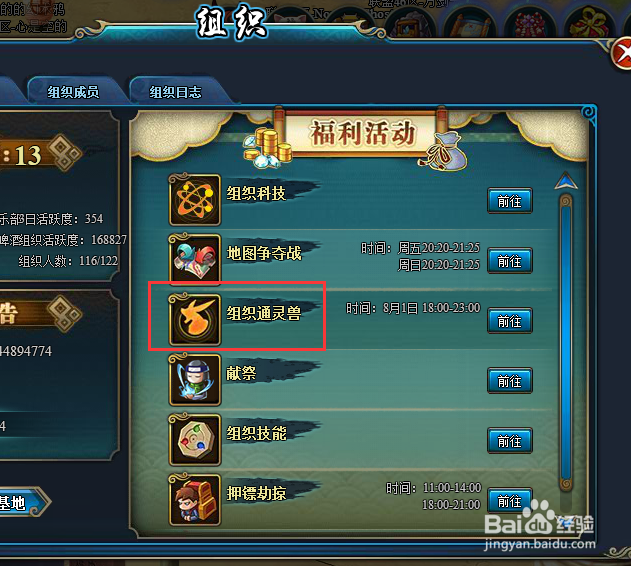Close the 组织 window with red X
The image size is (631, 566).
622,54
